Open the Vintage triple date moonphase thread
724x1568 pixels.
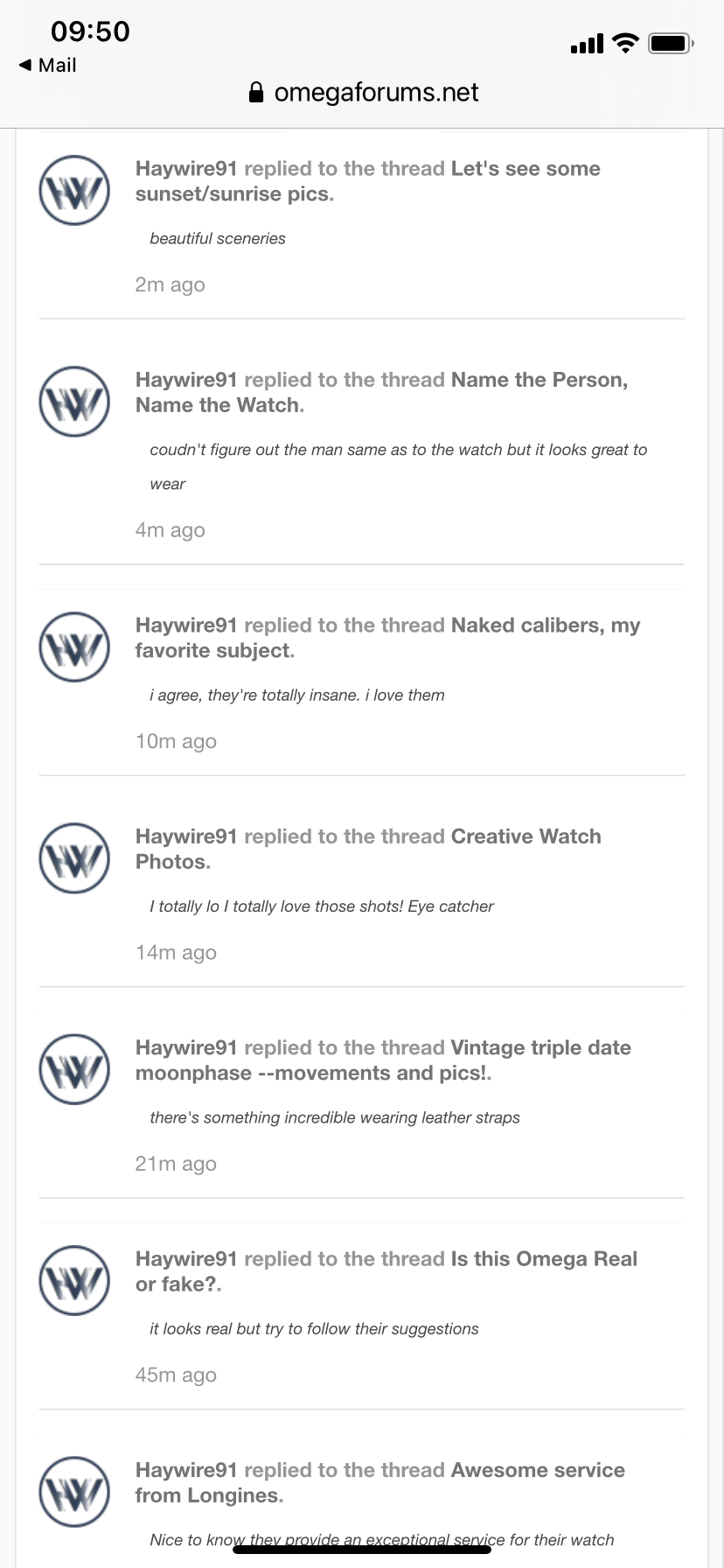[540, 1048]
